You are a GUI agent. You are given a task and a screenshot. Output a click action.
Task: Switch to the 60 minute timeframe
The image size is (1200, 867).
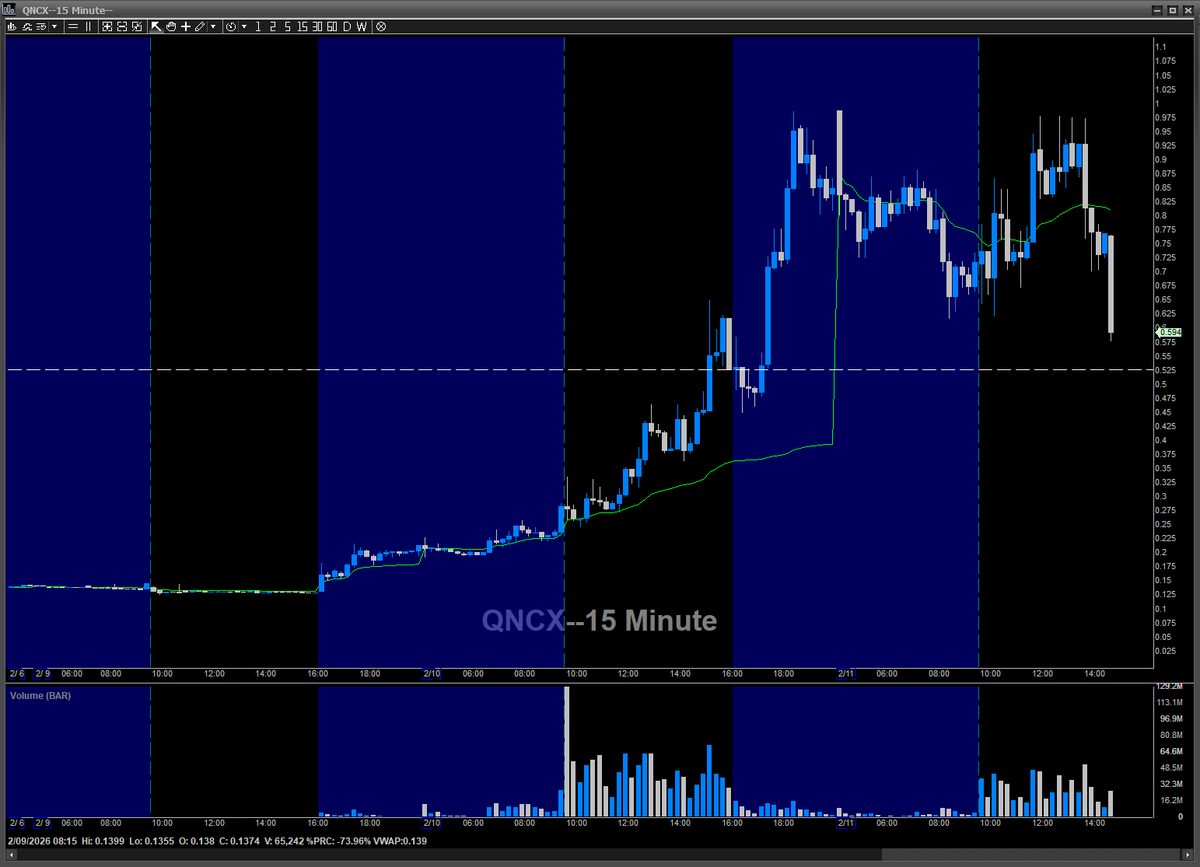point(332,27)
